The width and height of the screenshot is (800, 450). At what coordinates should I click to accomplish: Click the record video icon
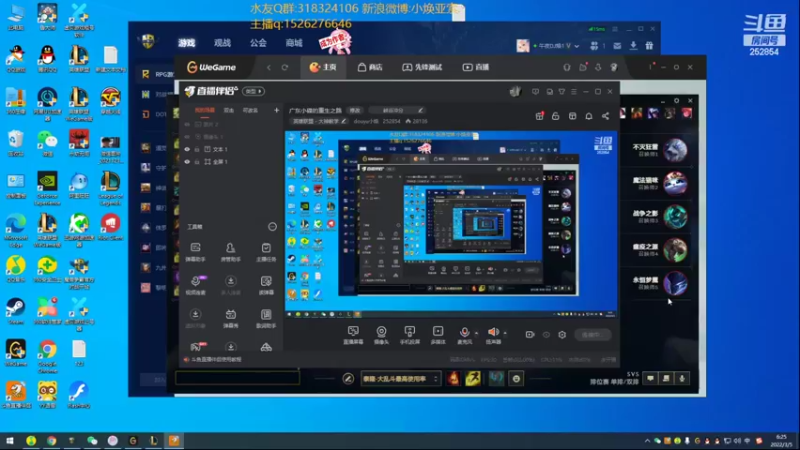coord(530,335)
